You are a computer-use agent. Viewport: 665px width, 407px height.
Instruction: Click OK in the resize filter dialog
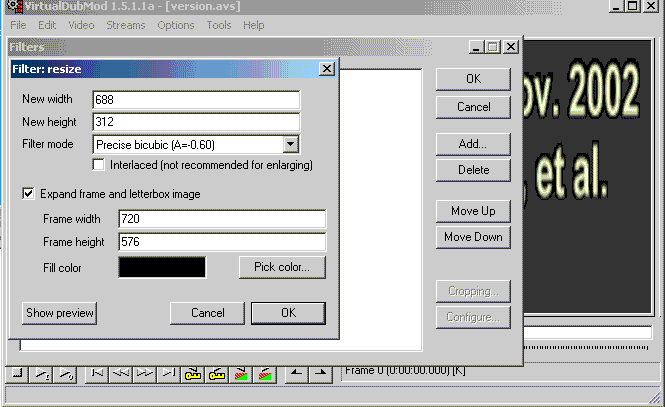288,313
